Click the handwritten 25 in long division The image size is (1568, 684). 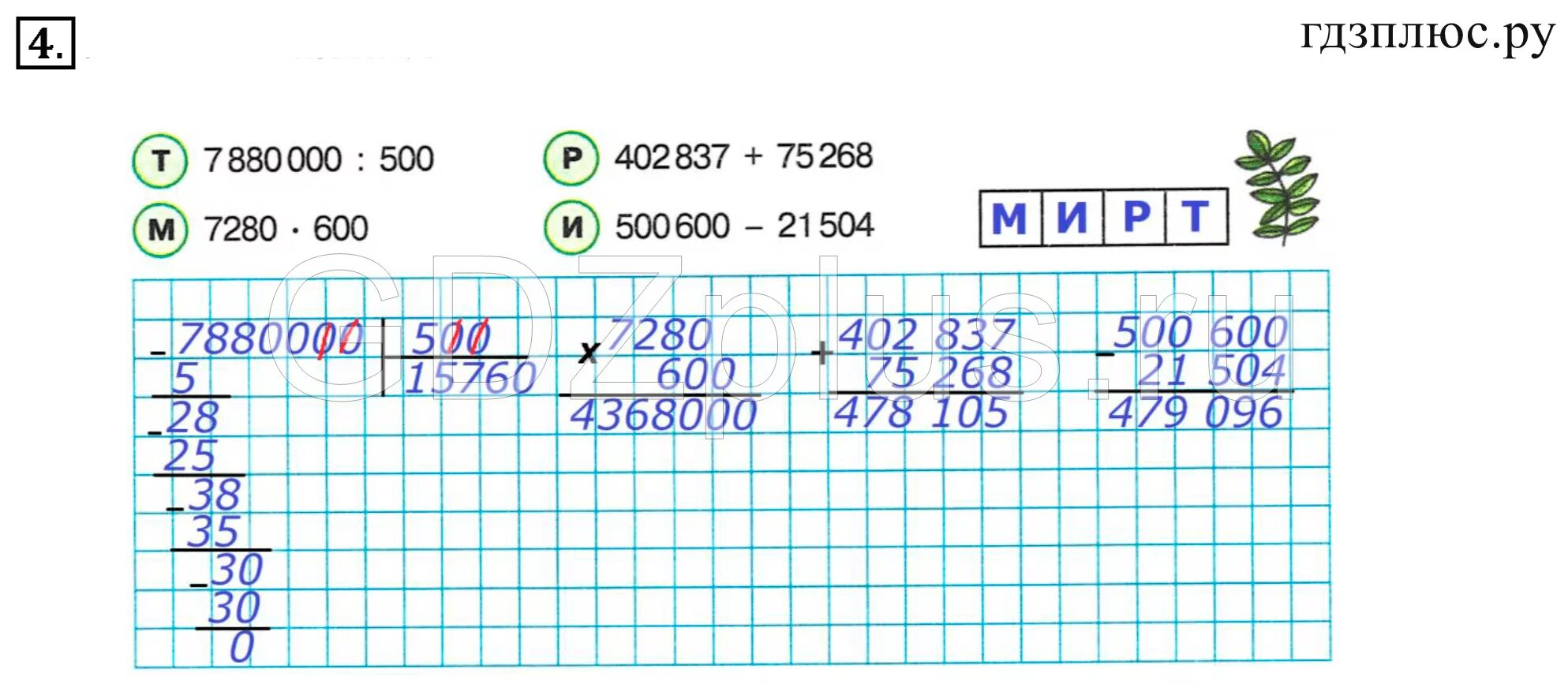click(190, 455)
